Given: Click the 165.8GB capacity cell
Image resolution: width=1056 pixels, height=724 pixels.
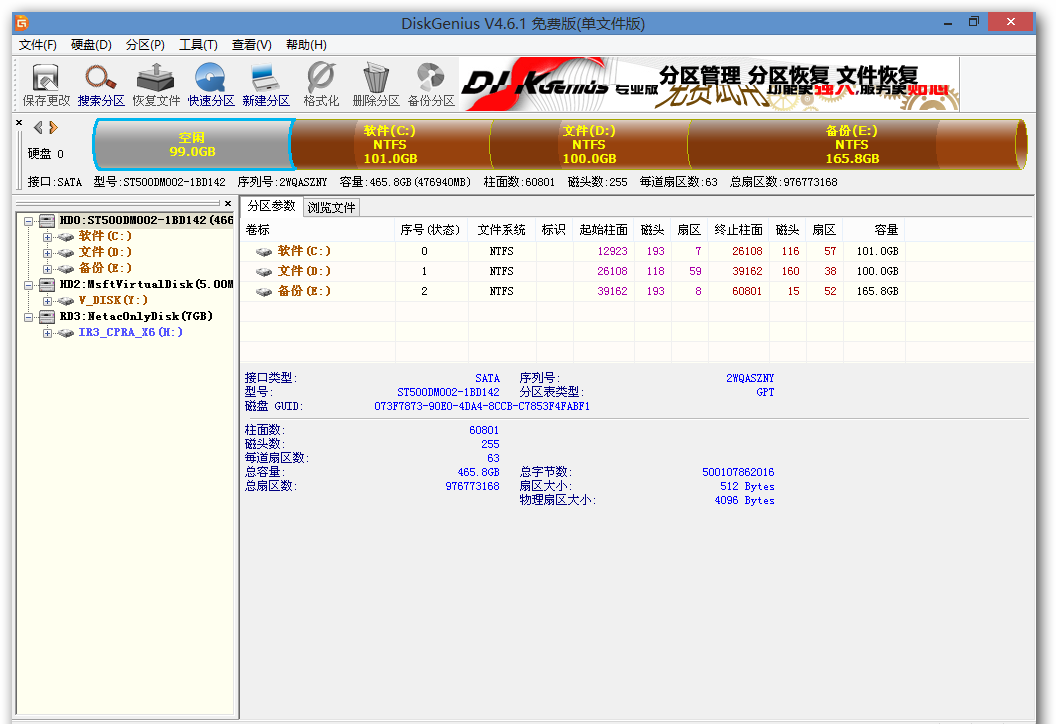Looking at the screenshot, I should 877,292.
